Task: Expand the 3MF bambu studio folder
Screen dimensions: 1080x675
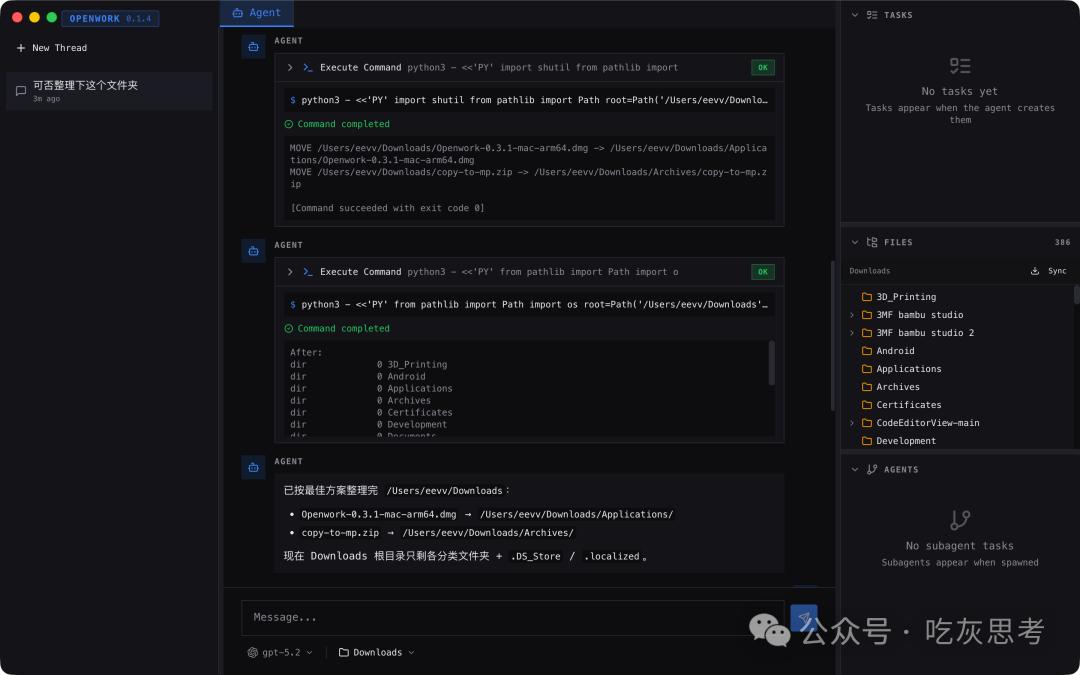Action: click(852, 315)
